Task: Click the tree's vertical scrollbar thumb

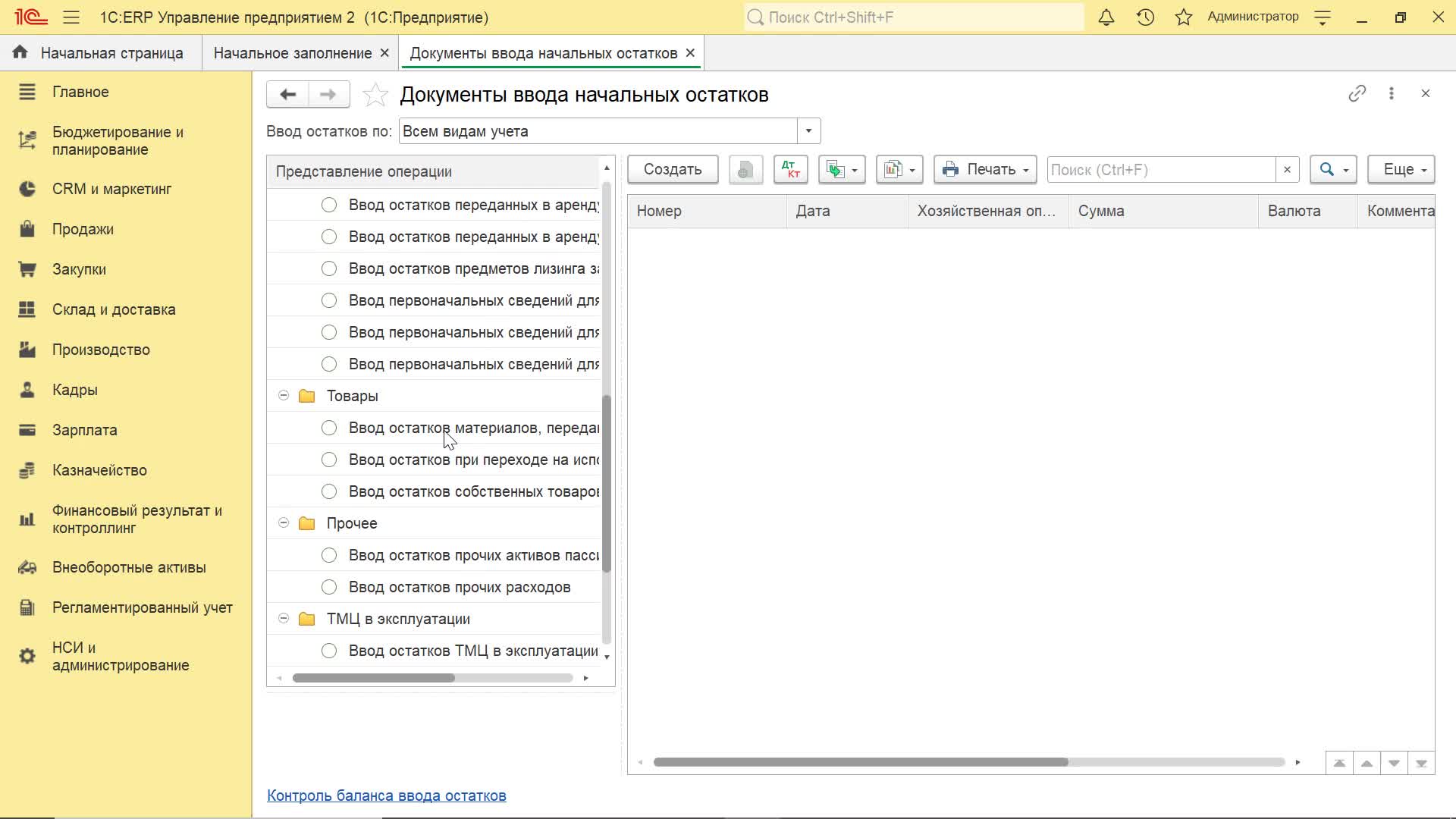Action: click(606, 483)
